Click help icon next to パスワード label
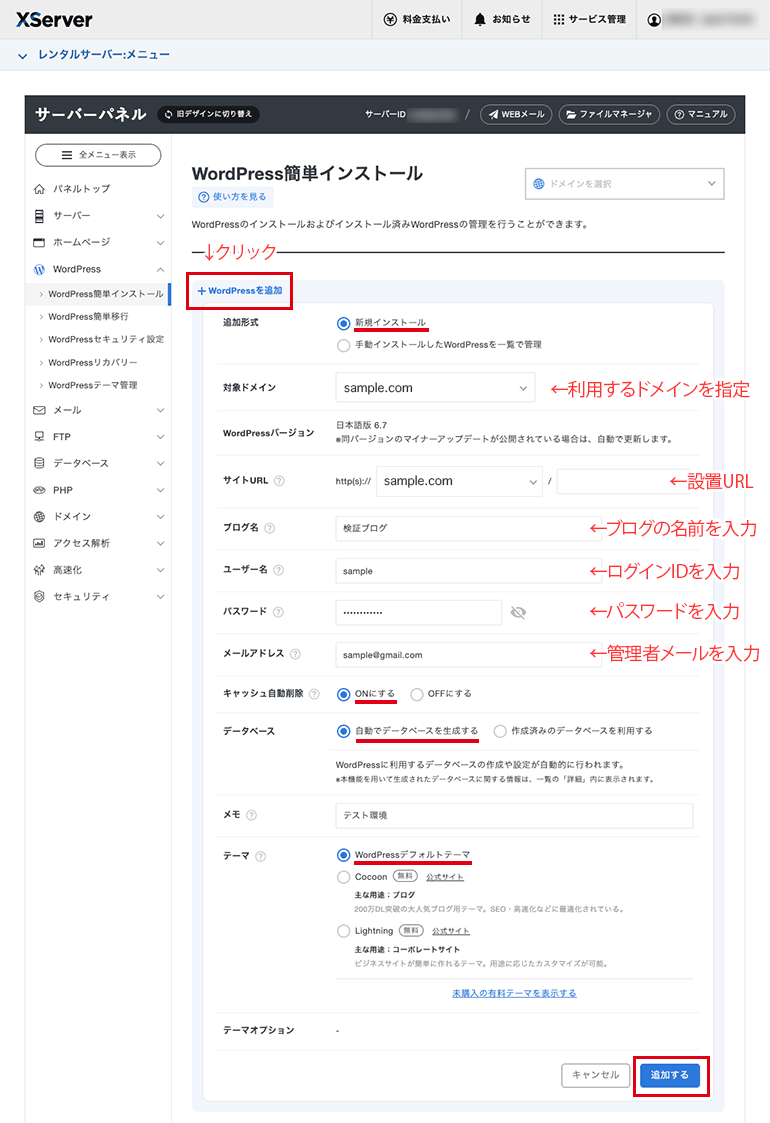Image resolution: width=770 pixels, height=1123 pixels. [278, 612]
